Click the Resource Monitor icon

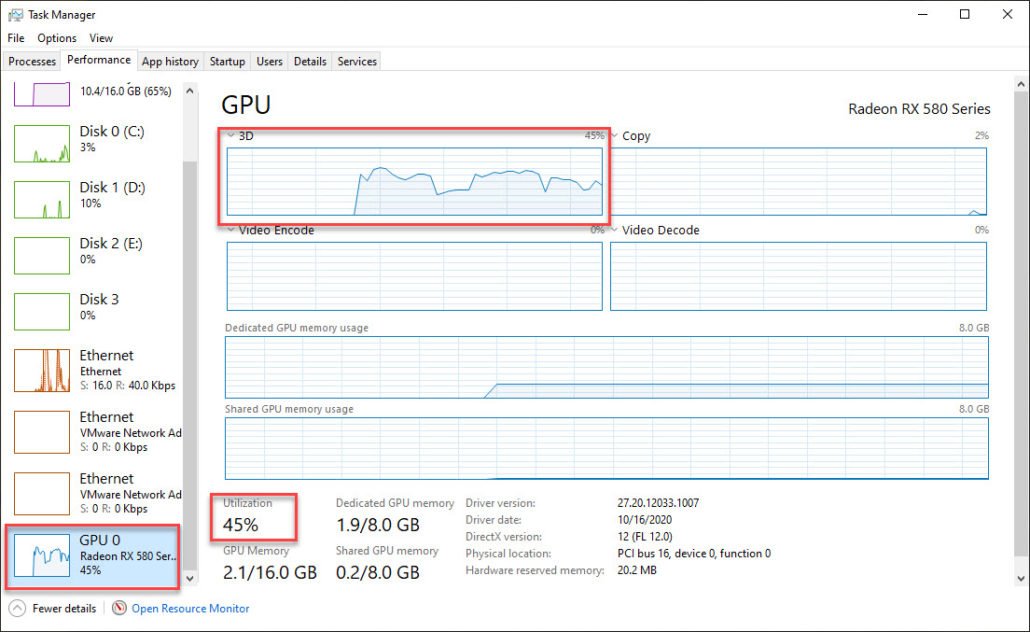click(119, 608)
